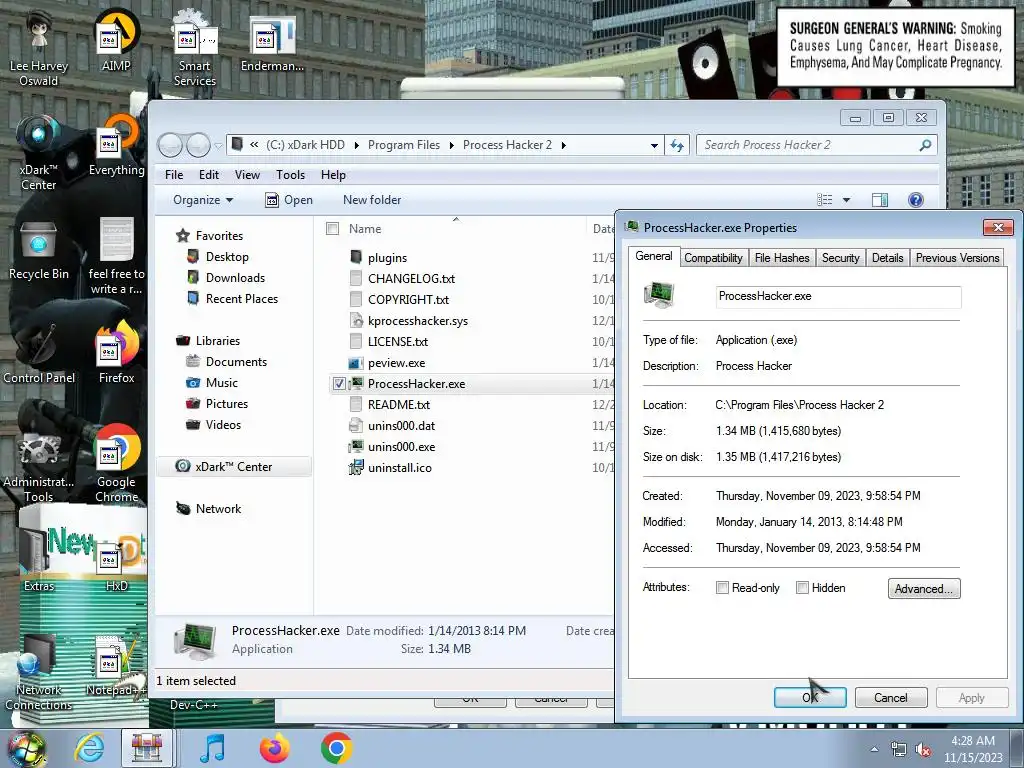
Task: Open the Extras desktop folder
Action: (x=39, y=558)
